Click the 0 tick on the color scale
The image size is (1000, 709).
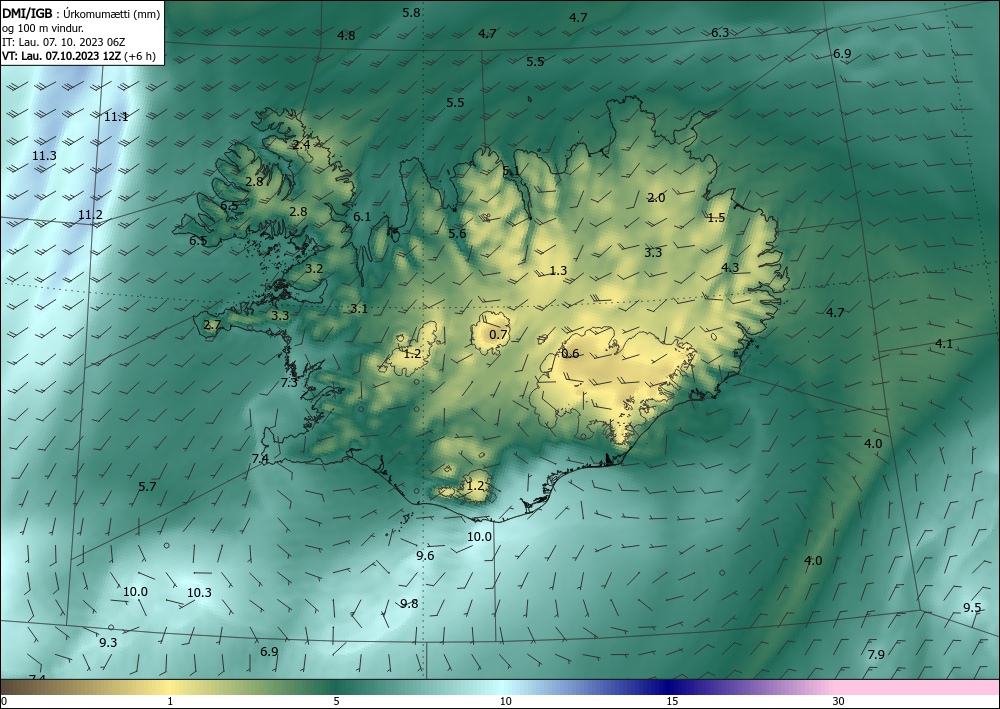(4, 701)
